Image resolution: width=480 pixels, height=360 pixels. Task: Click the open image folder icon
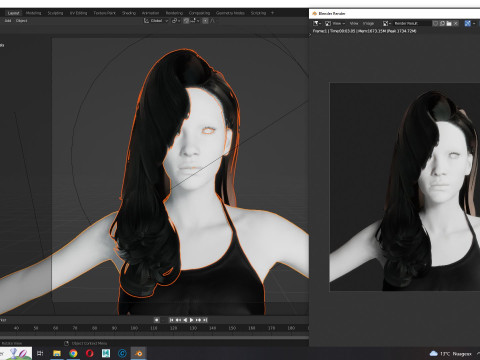click(449, 23)
